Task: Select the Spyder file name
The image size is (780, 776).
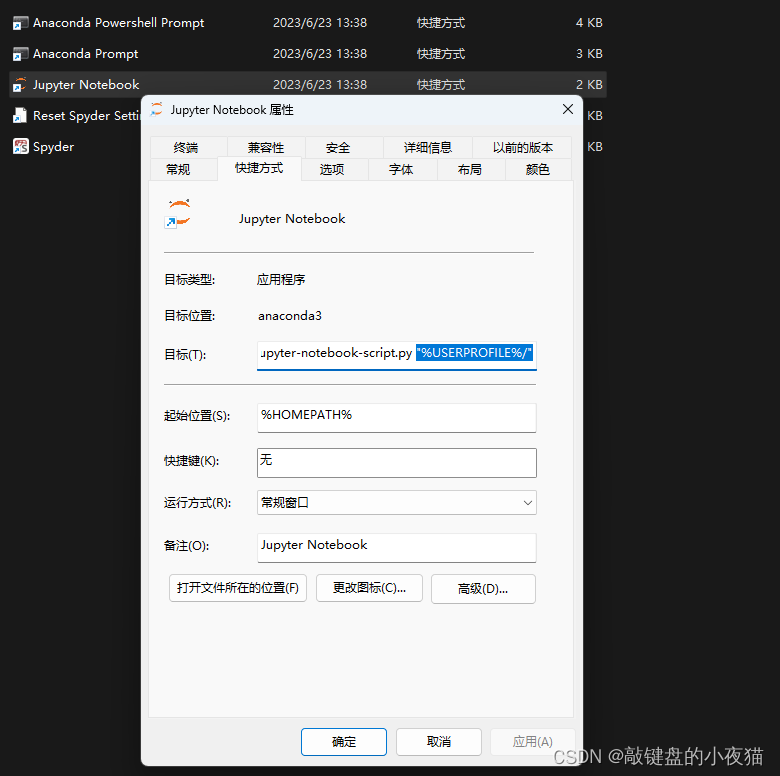Action: [x=53, y=147]
